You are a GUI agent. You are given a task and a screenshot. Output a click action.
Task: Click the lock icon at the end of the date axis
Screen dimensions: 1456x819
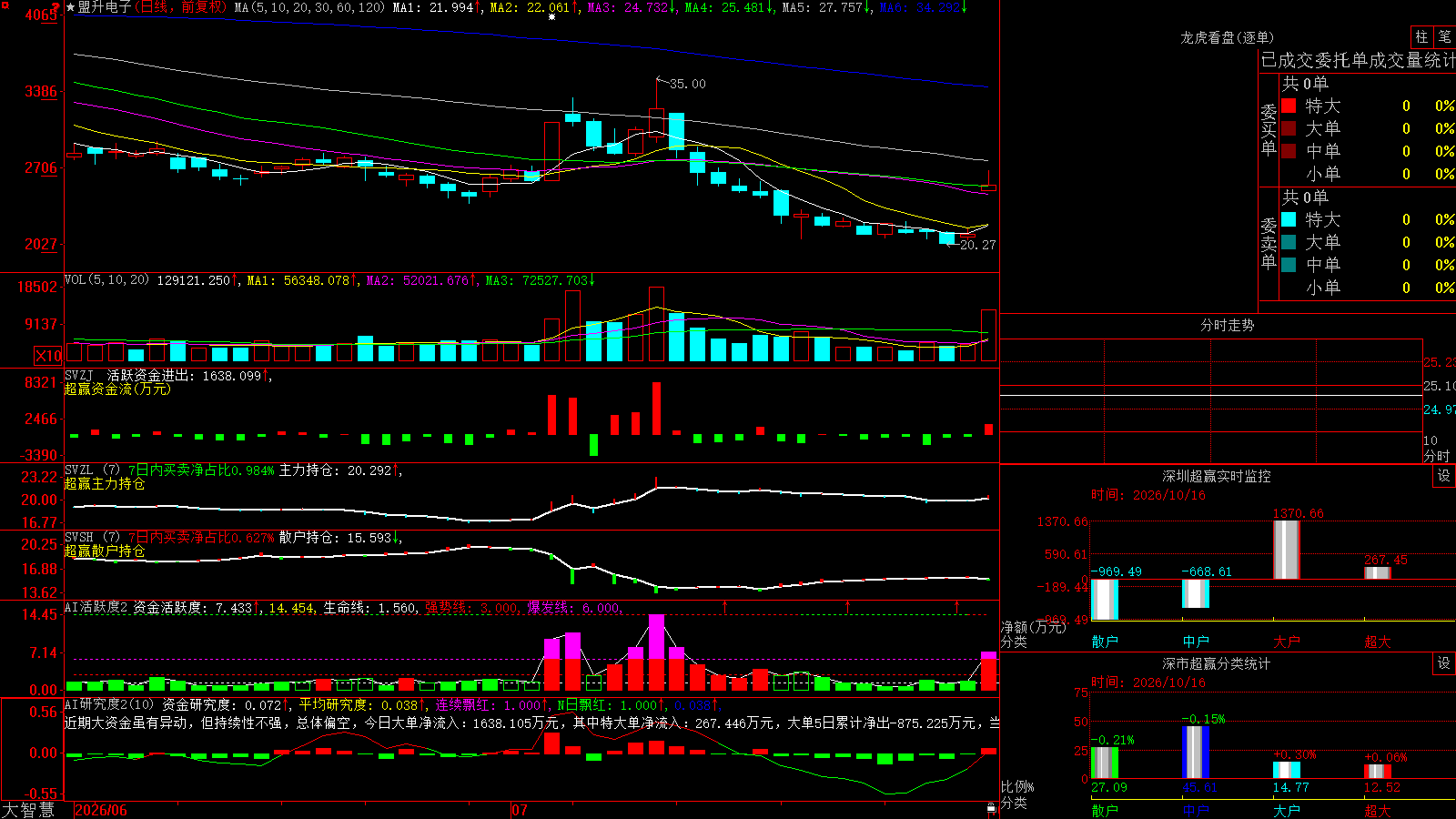tap(991, 809)
